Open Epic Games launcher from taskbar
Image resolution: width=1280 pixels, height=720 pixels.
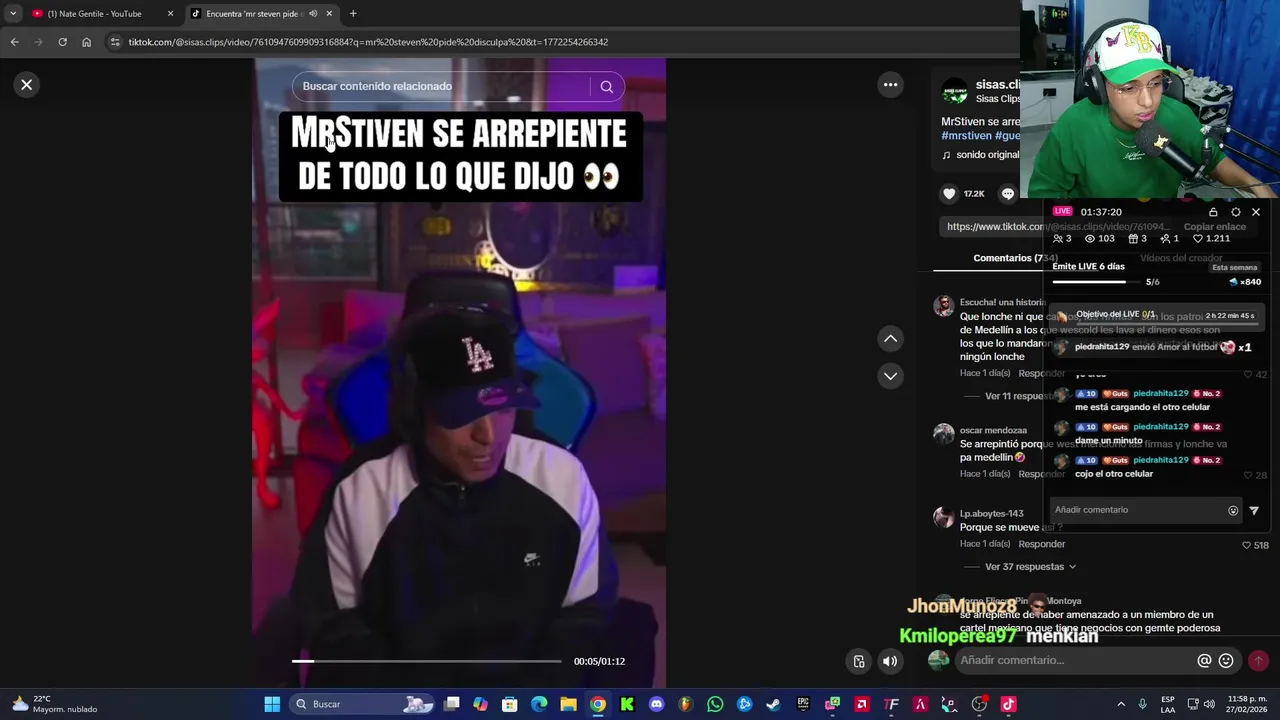pos(803,704)
